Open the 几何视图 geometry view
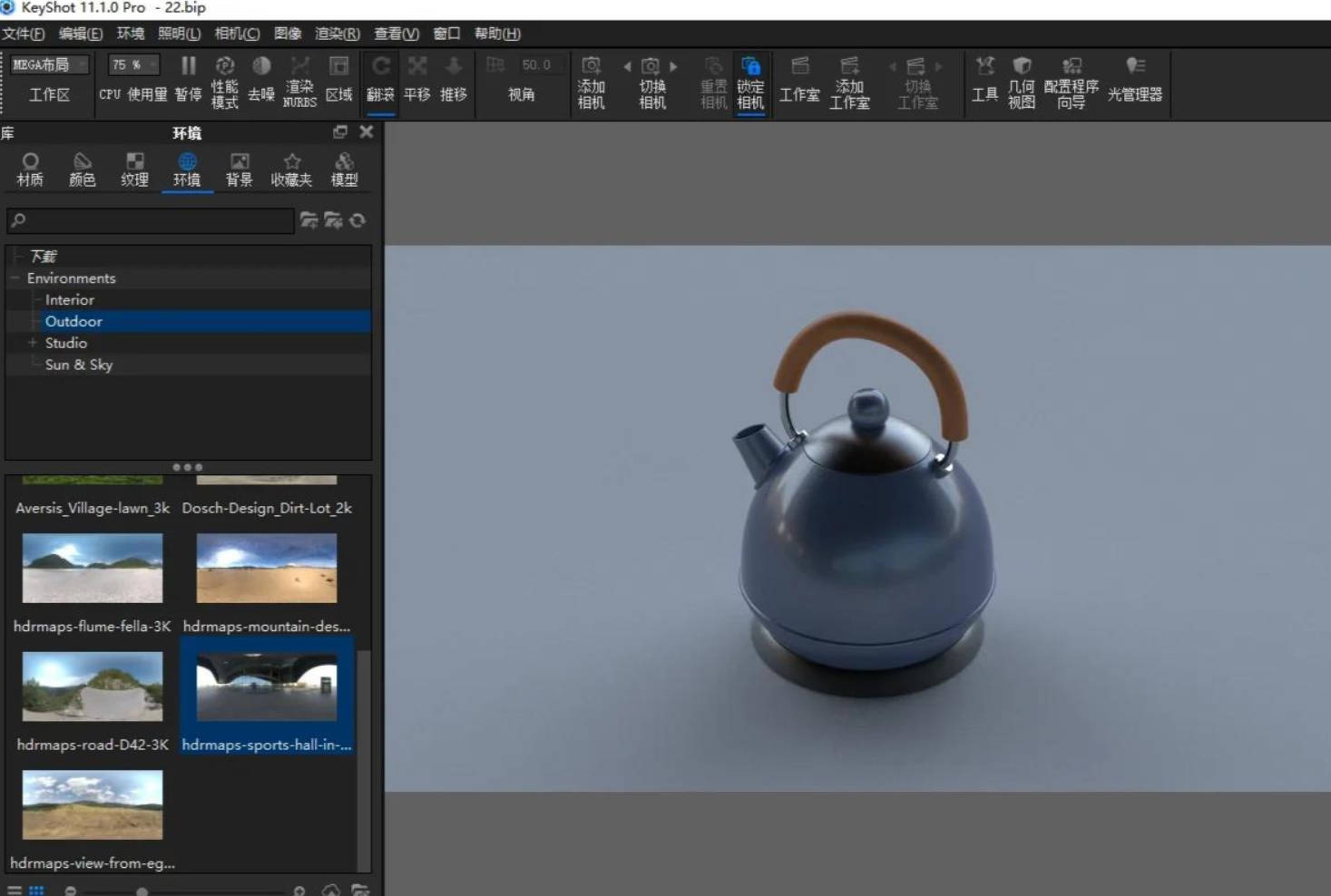Screen dimensions: 1331x896 (x=1022, y=82)
